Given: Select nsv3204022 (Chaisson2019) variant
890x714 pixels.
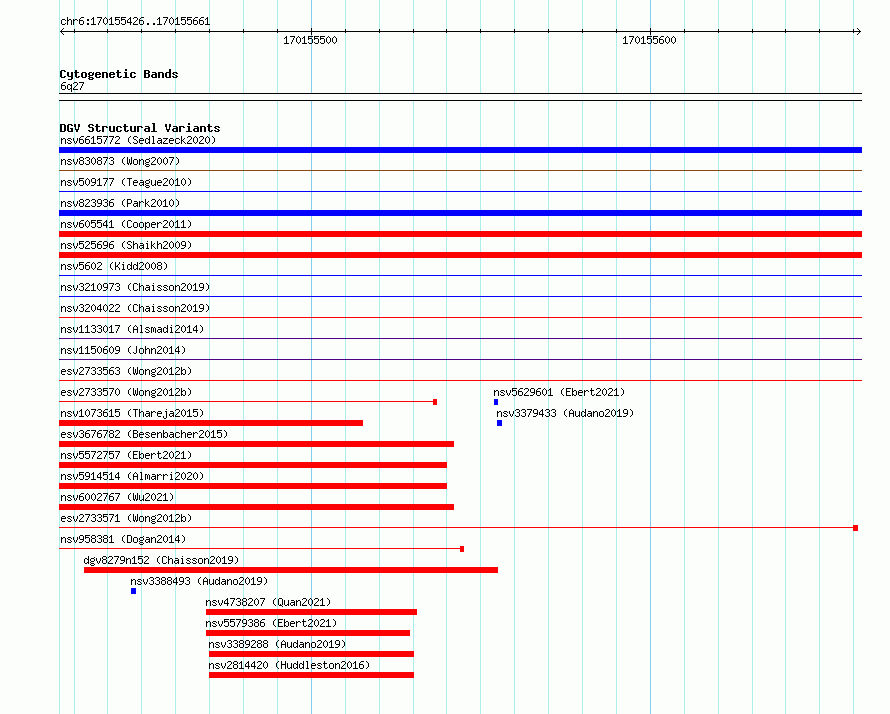Looking at the screenshot, I should (x=135, y=308).
